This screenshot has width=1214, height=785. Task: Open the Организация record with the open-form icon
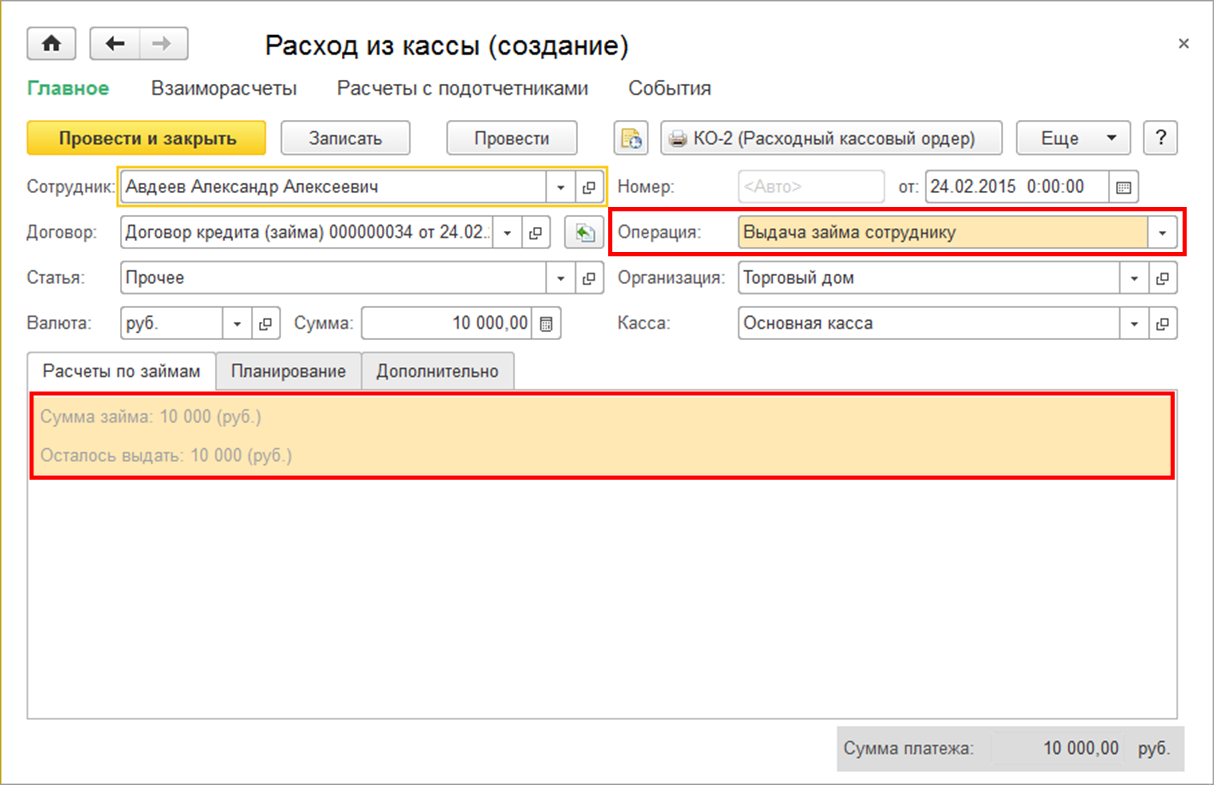coord(1162,279)
